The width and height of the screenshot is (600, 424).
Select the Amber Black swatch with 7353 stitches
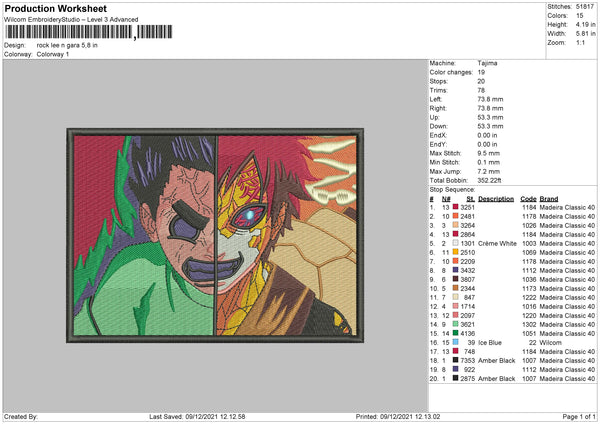[x=455, y=360]
